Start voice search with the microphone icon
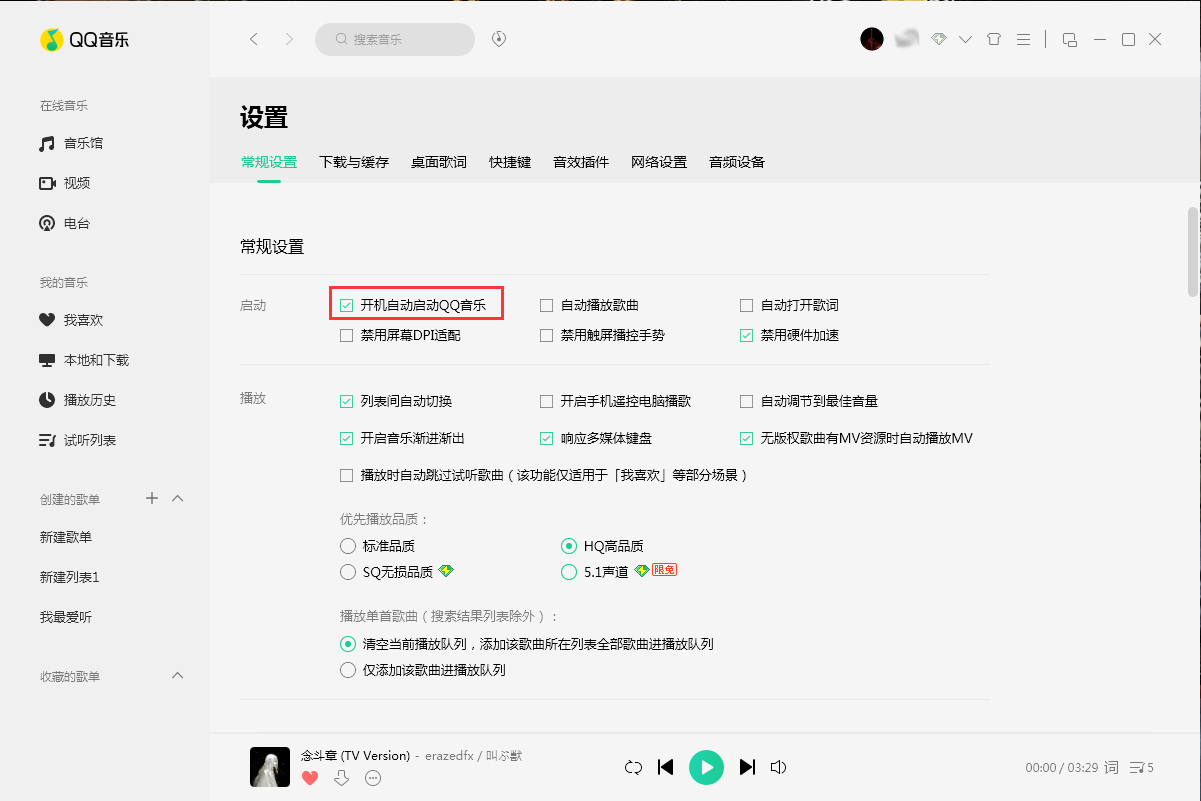This screenshot has height=801, width=1201. click(x=498, y=39)
